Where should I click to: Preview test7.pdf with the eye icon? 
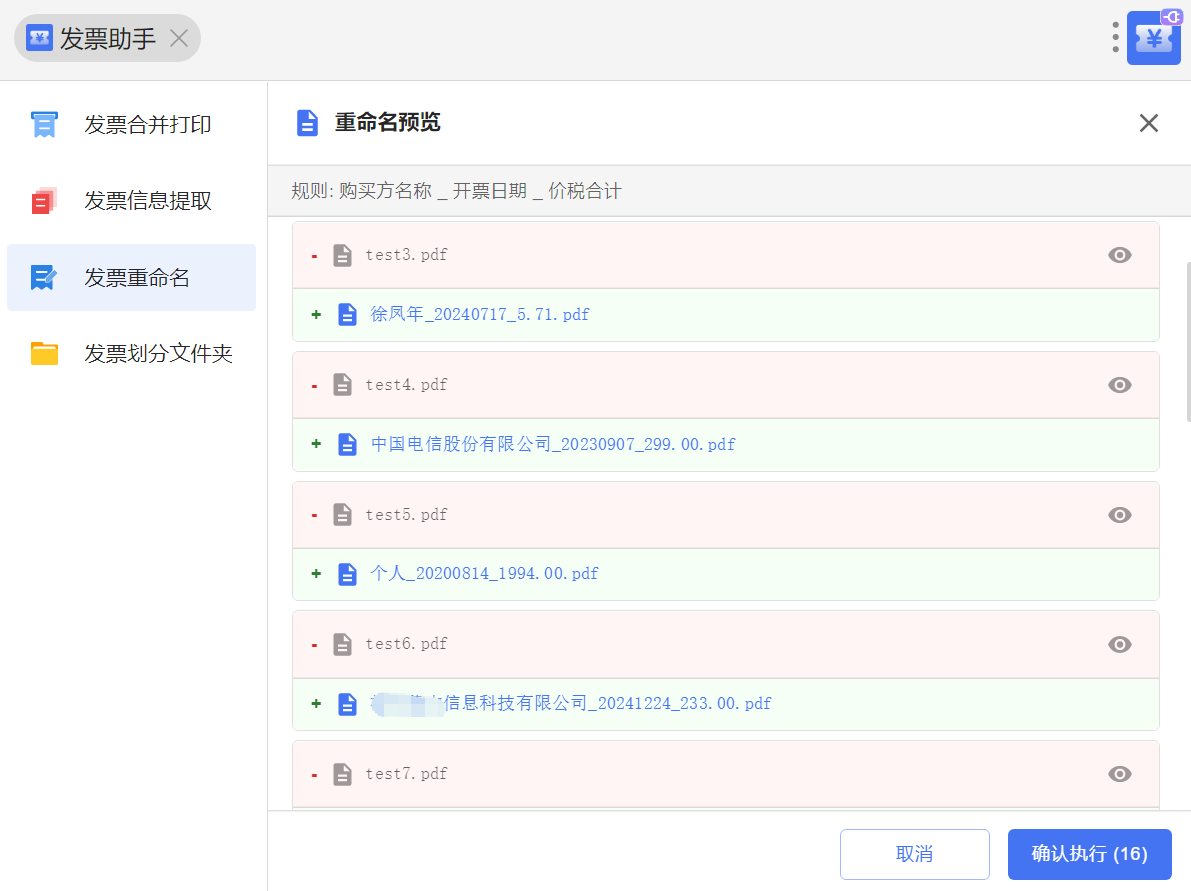coord(1119,774)
